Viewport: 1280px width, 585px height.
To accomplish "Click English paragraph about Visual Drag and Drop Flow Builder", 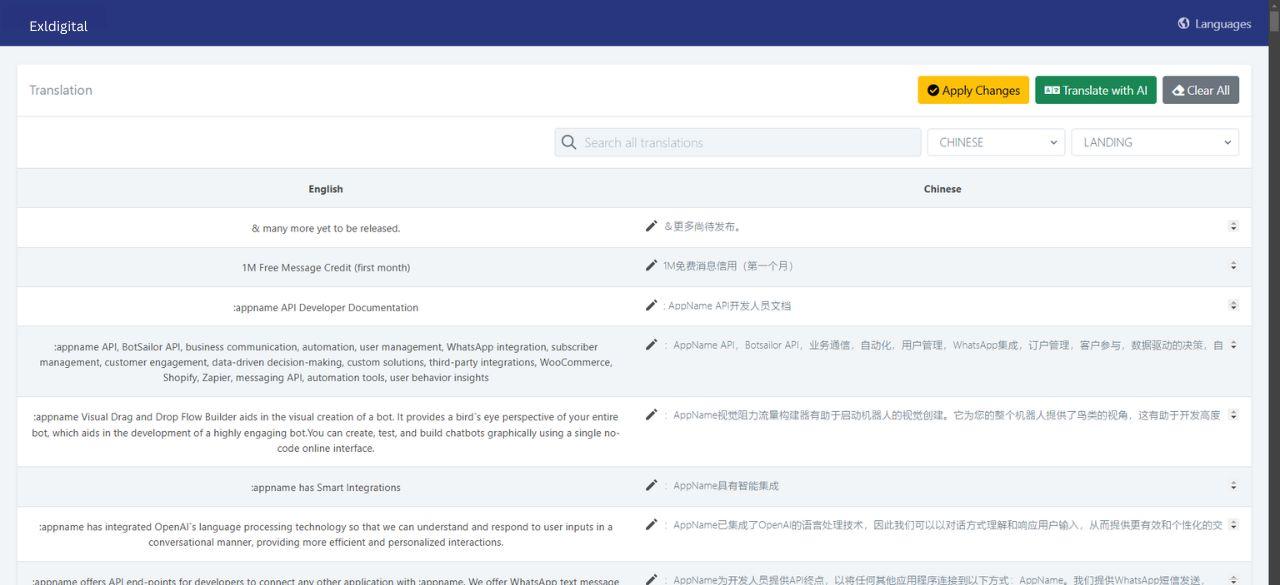I will [x=326, y=432].
